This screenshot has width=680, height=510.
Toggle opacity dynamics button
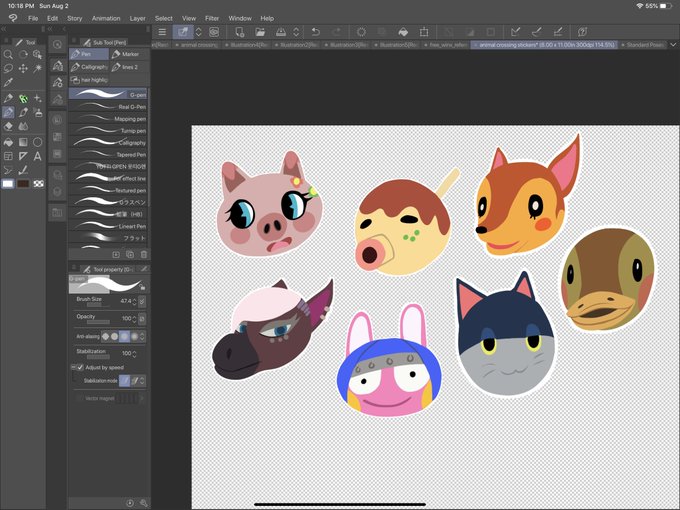[142, 318]
